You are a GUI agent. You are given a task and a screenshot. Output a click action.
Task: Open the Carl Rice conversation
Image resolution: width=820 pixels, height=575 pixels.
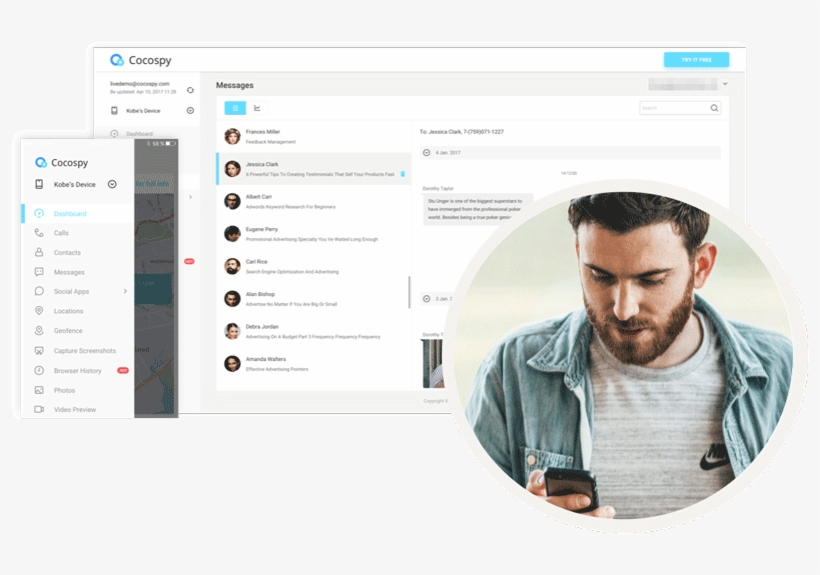click(314, 266)
